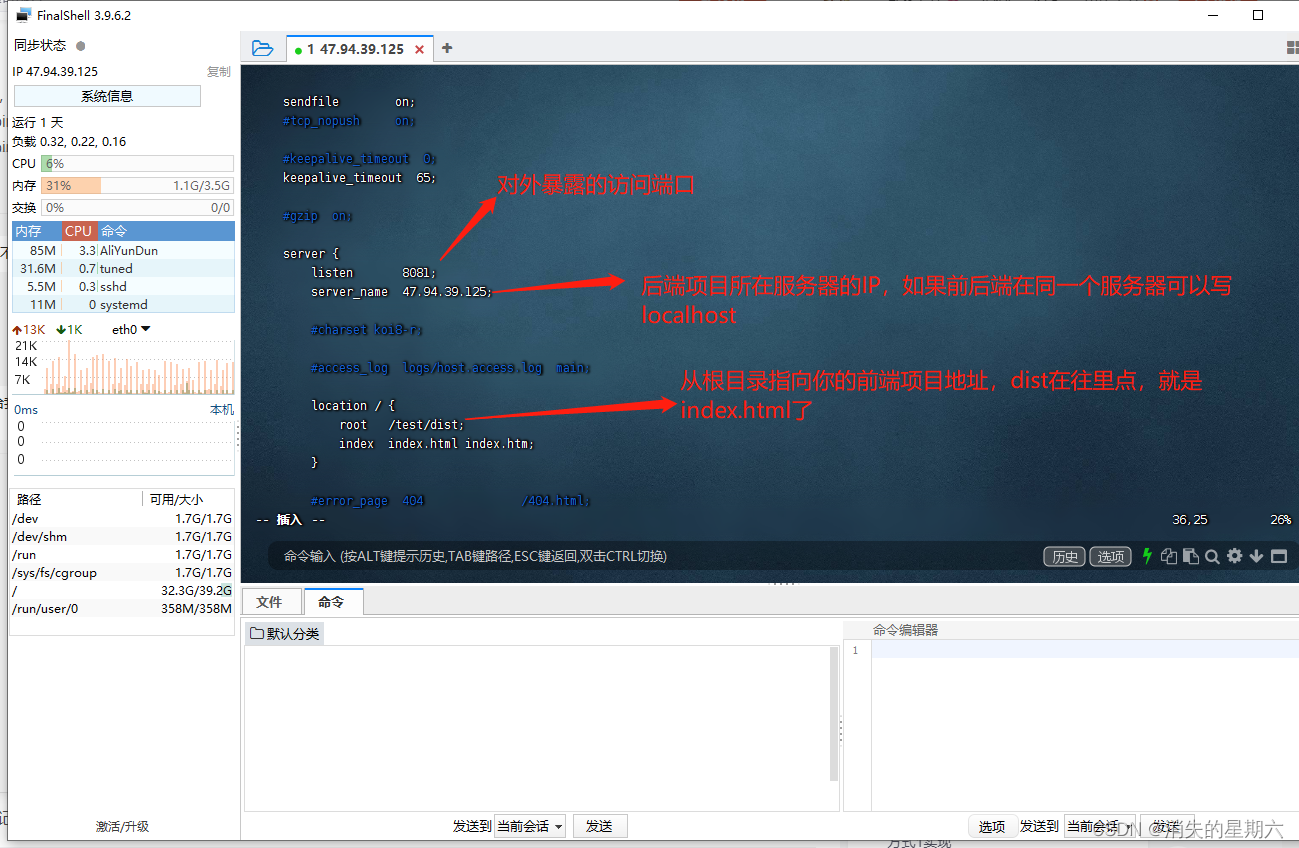Open the 历史 history button
Image resolution: width=1299 pixels, height=848 pixels.
(1065, 557)
